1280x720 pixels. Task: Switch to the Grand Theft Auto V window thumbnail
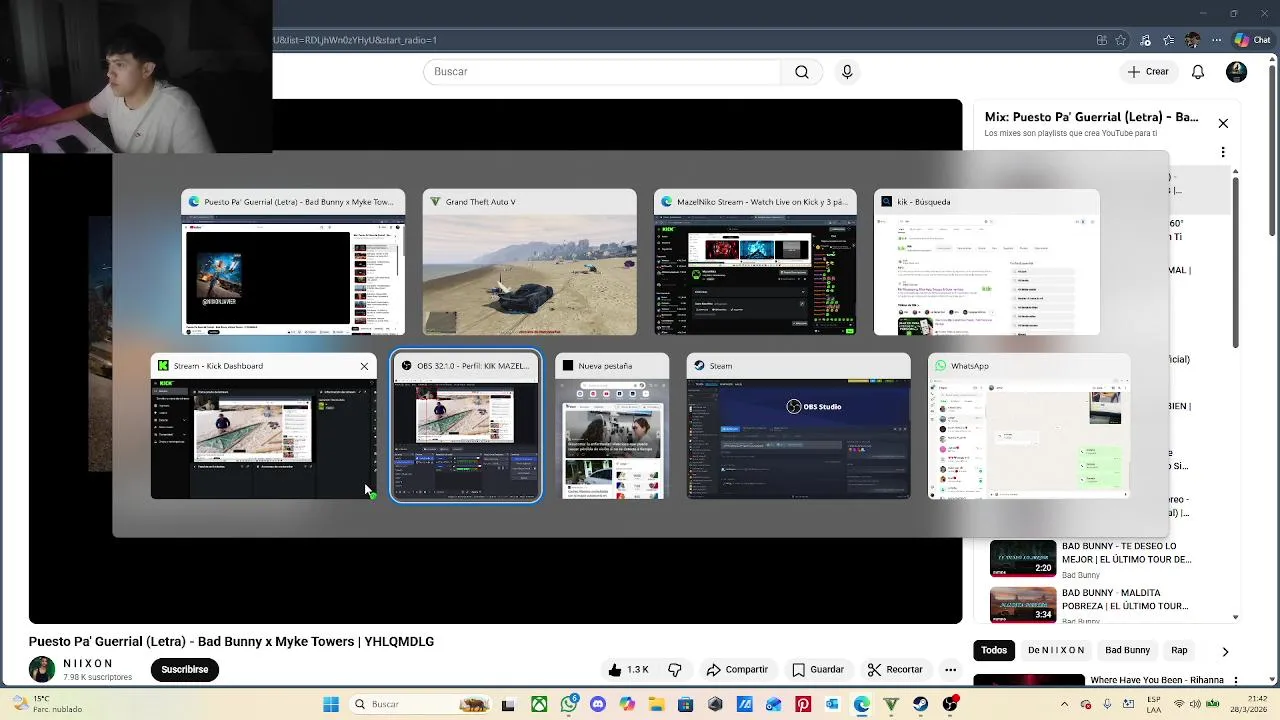(x=529, y=262)
